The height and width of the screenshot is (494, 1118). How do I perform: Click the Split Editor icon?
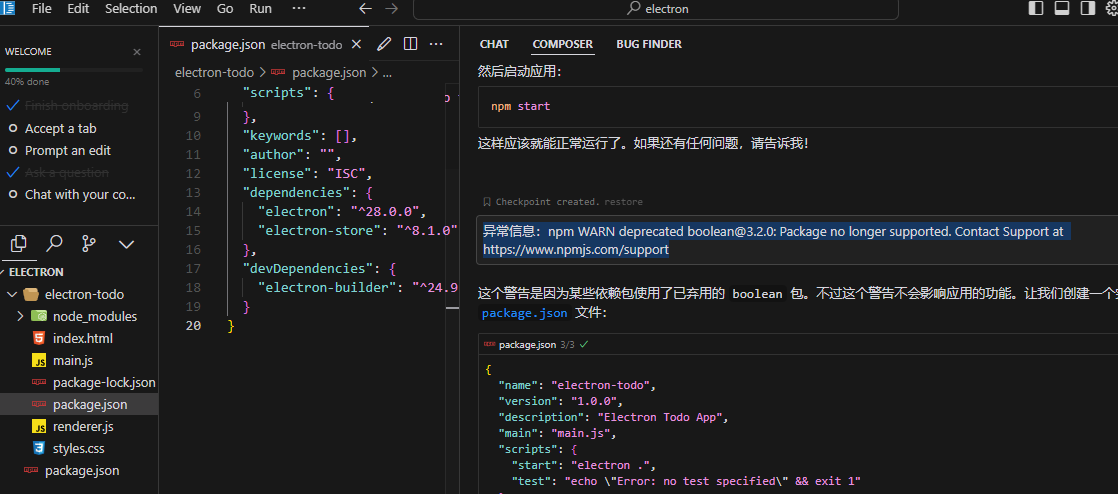410,44
